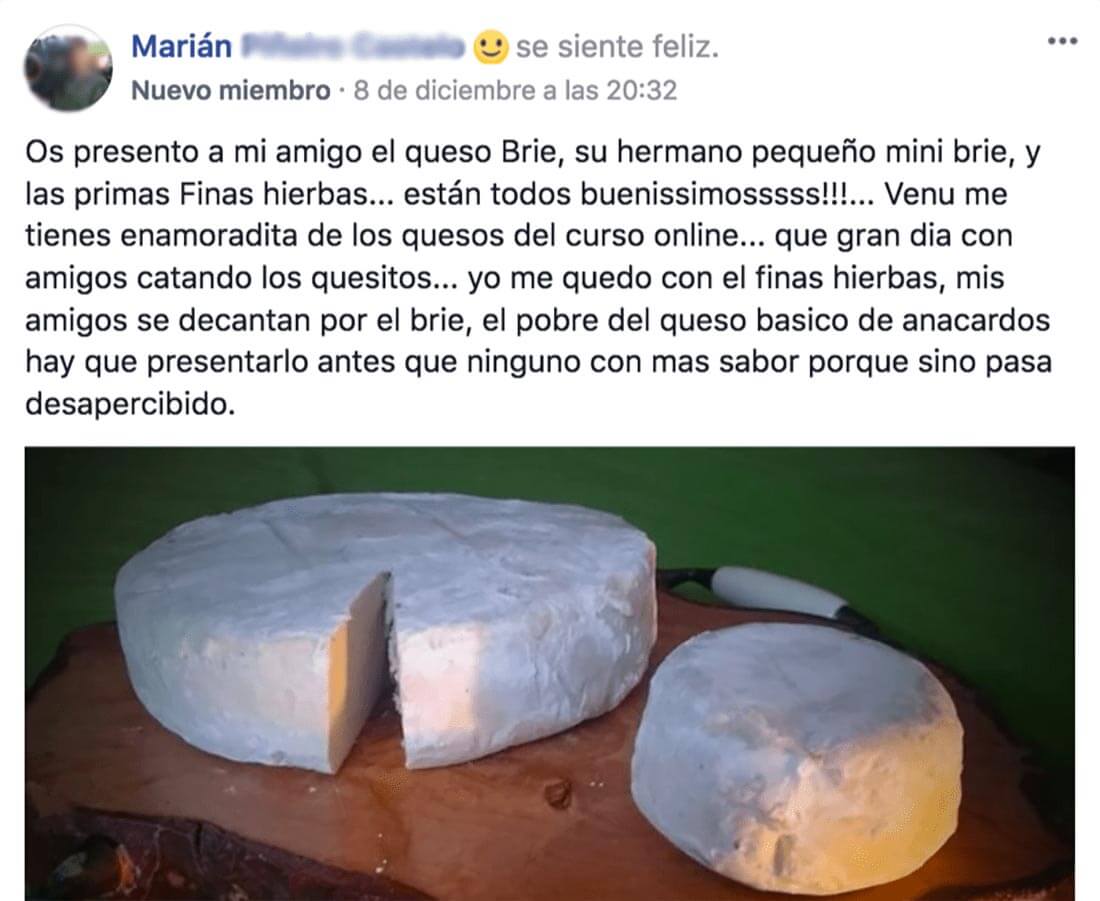The image size is (1100, 901).
Task: Click Marián's round profile picture
Action: 68,68
